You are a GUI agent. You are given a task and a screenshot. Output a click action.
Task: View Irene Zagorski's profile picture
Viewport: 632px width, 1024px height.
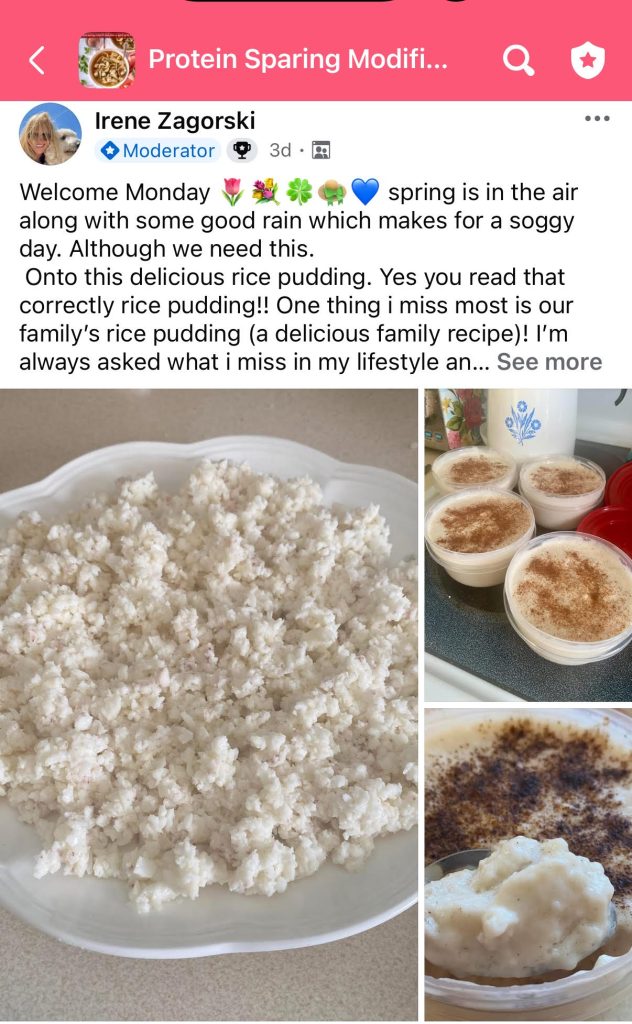pyautogui.click(x=50, y=134)
